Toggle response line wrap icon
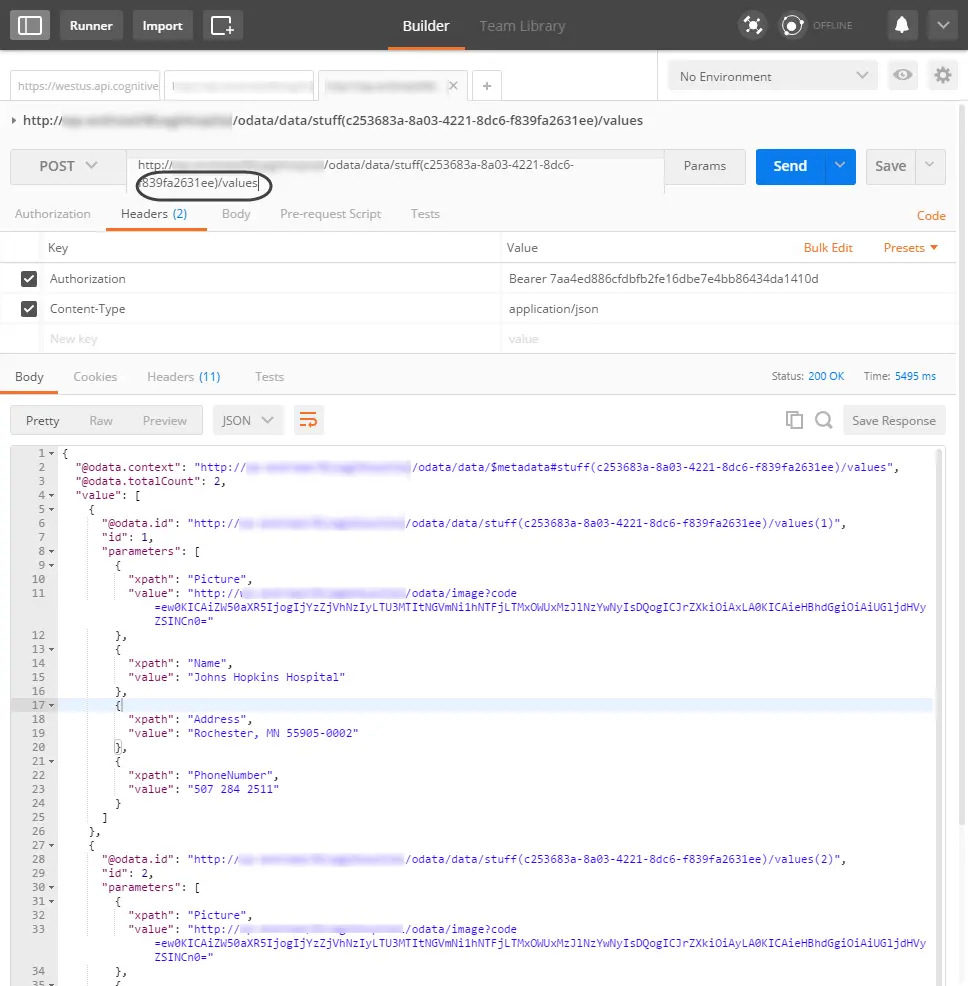Screen dimensions: 968x986 (x=308, y=420)
